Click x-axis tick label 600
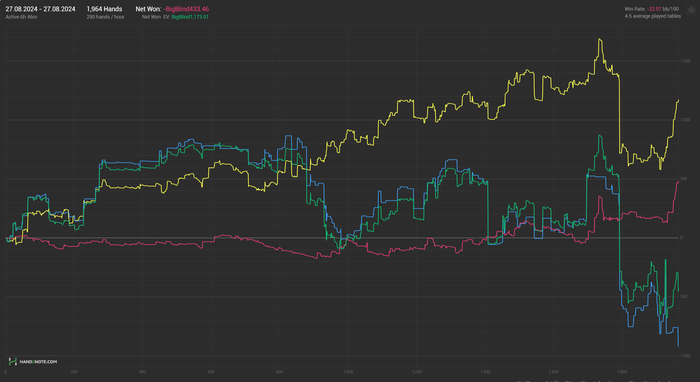 point(211,372)
